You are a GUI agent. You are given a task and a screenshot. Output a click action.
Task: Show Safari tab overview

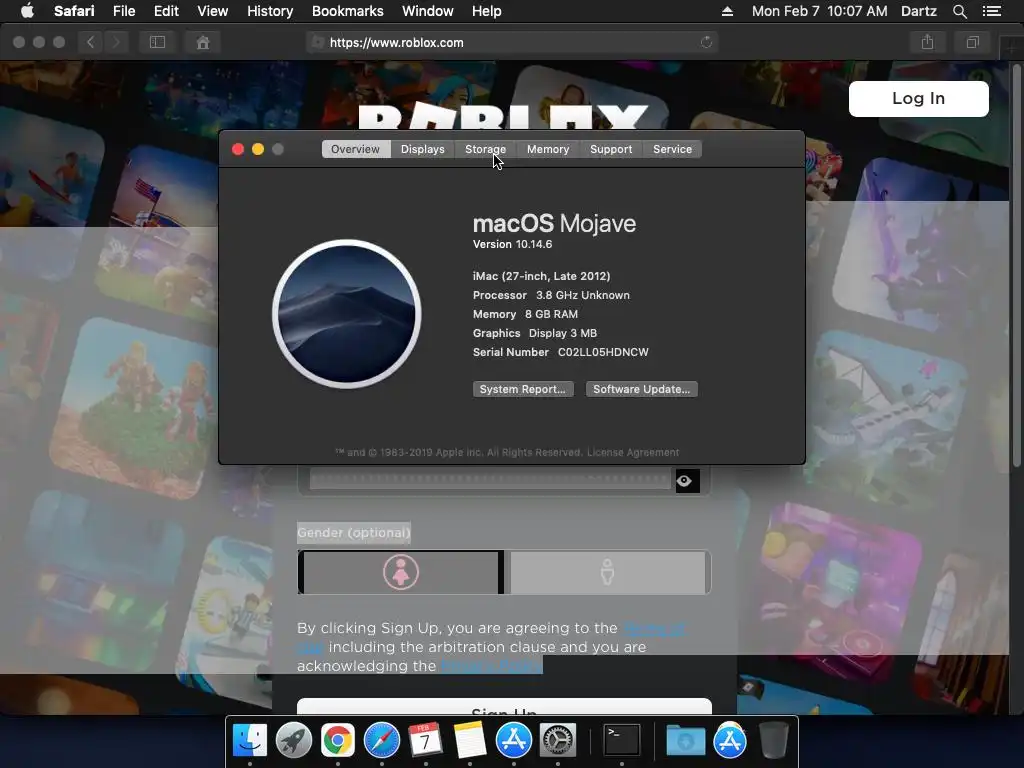pyautogui.click(x=972, y=42)
